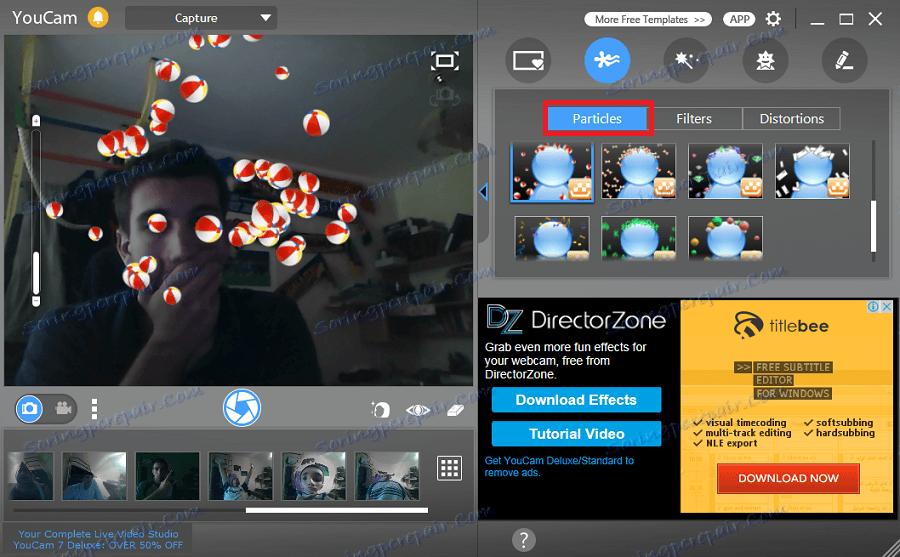Collapse the effects panel with arrow
This screenshot has height=557, width=900.
pos(483,192)
